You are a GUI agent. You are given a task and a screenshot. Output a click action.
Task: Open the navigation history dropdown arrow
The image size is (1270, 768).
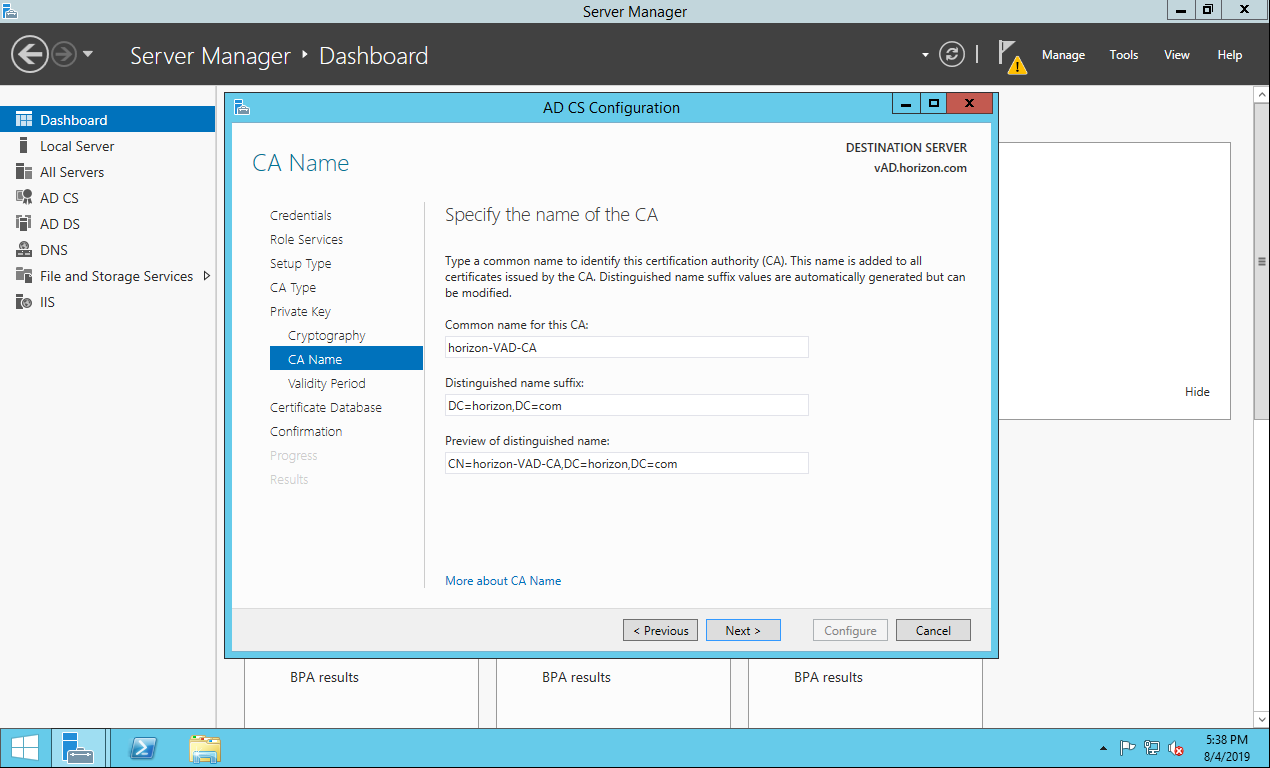tap(88, 55)
